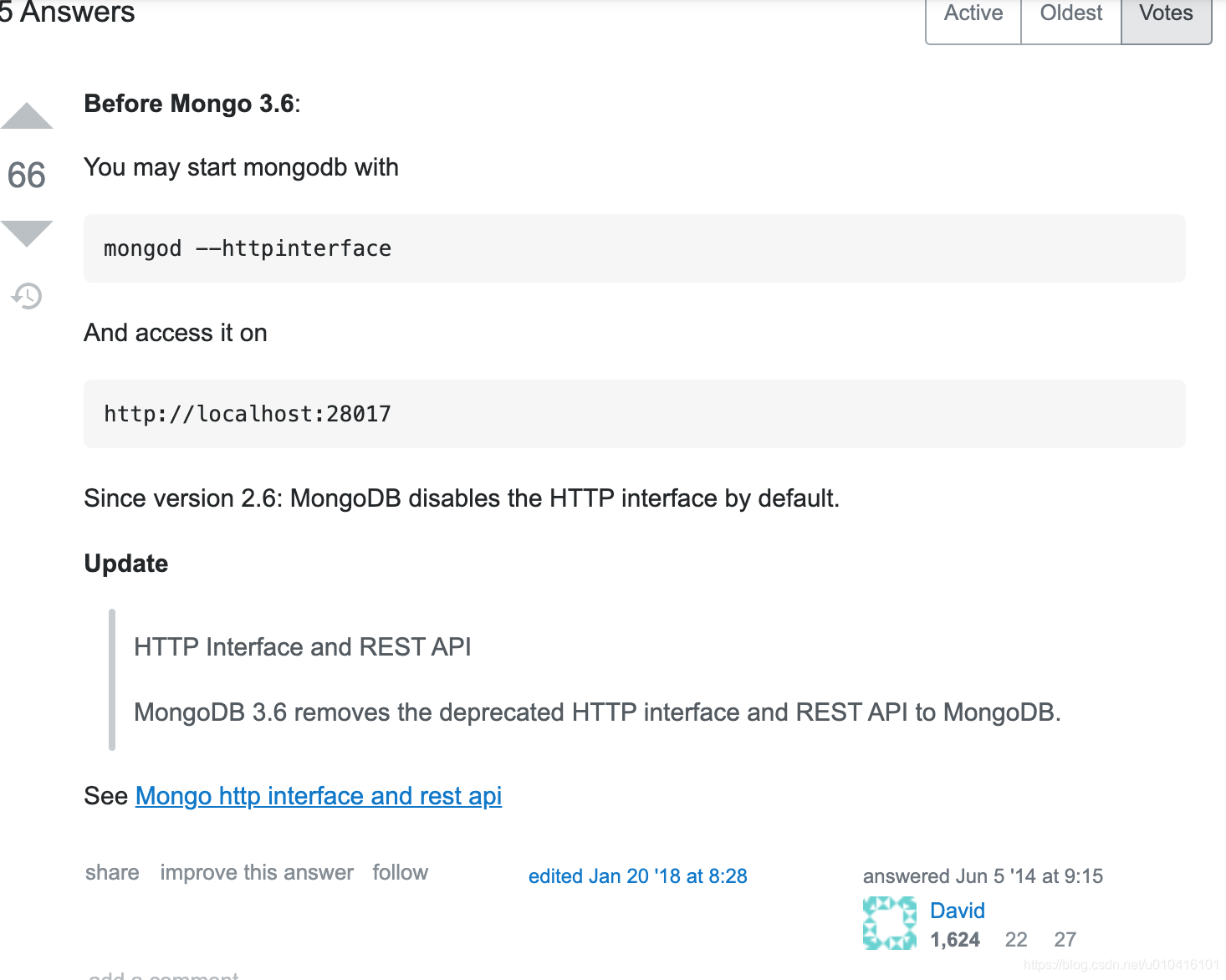Switch to the Active answers tab
The image size is (1226, 980).
point(973,13)
